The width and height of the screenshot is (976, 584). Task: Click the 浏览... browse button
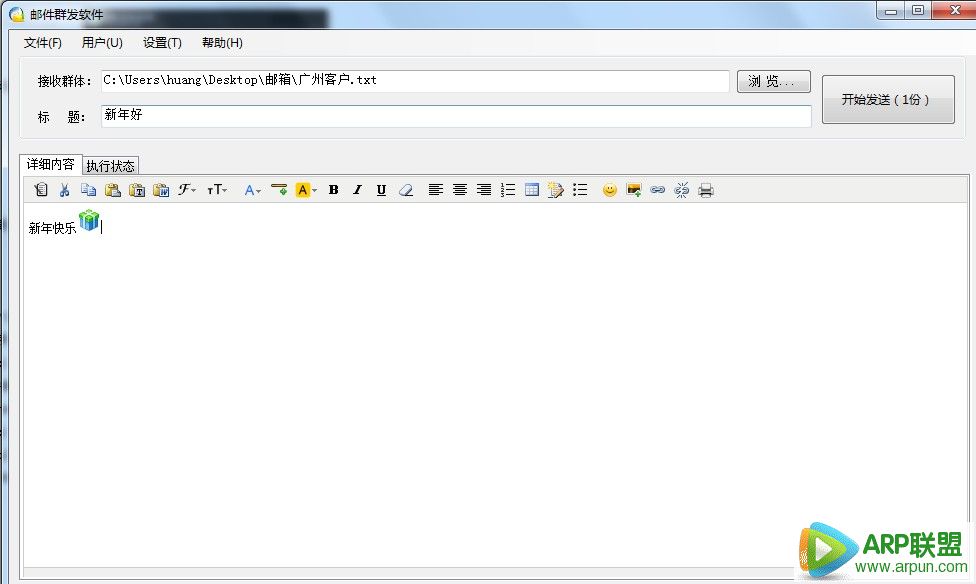[x=774, y=81]
